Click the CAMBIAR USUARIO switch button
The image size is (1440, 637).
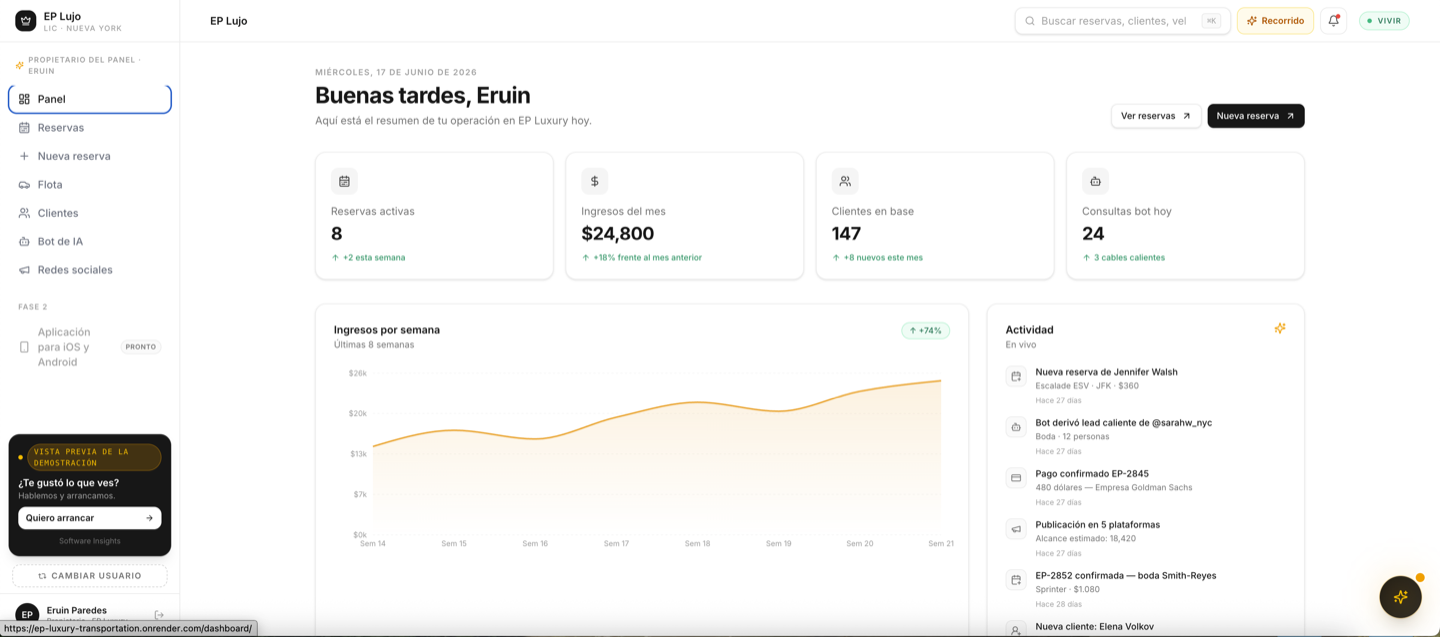(x=90, y=576)
